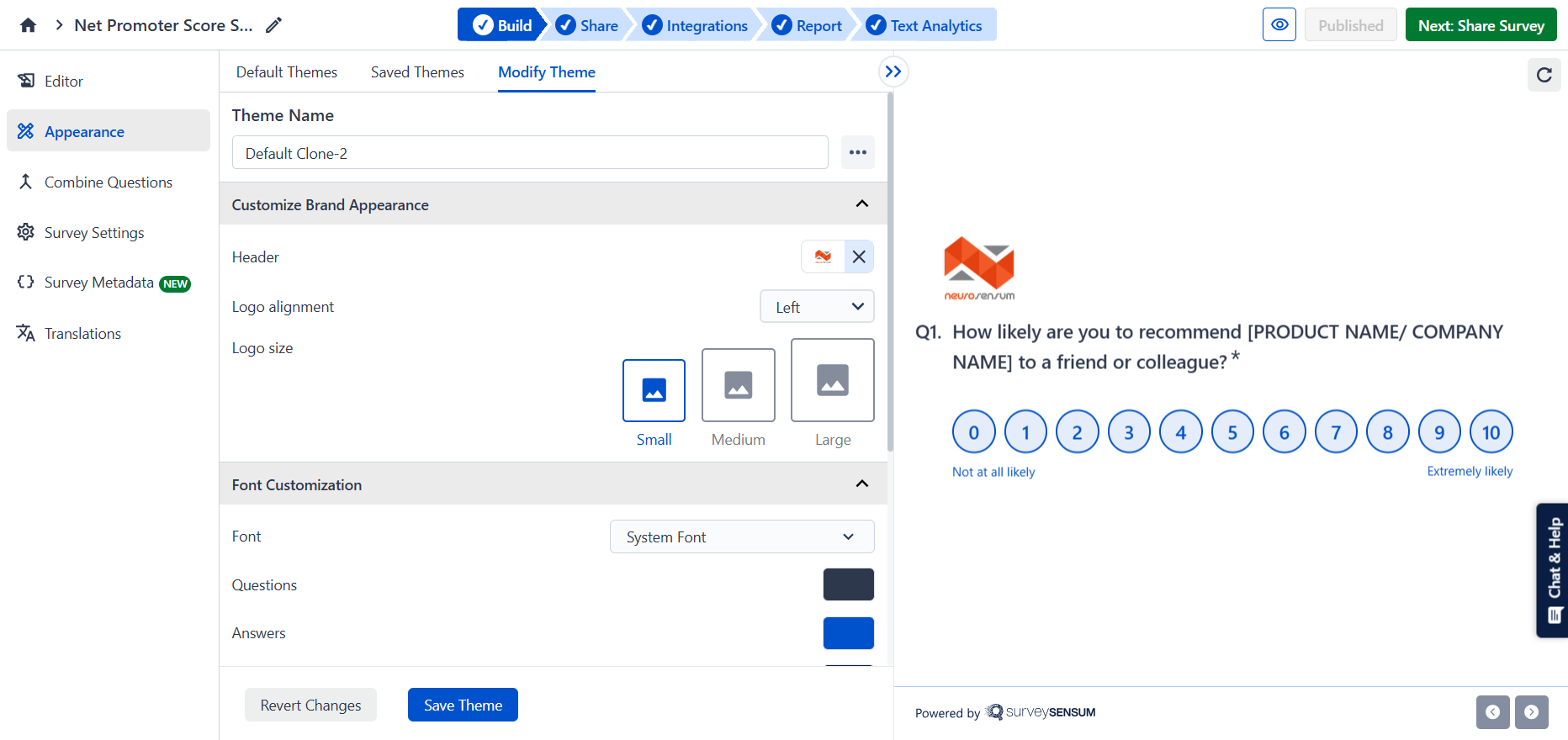Collapse Customize Brand Appearance section
Image resolution: width=1568 pixels, height=740 pixels.
[x=861, y=204]
